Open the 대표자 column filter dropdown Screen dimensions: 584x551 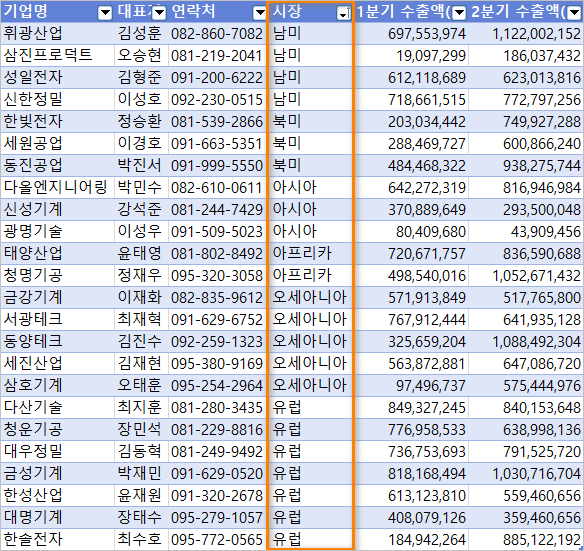point(159,13)
